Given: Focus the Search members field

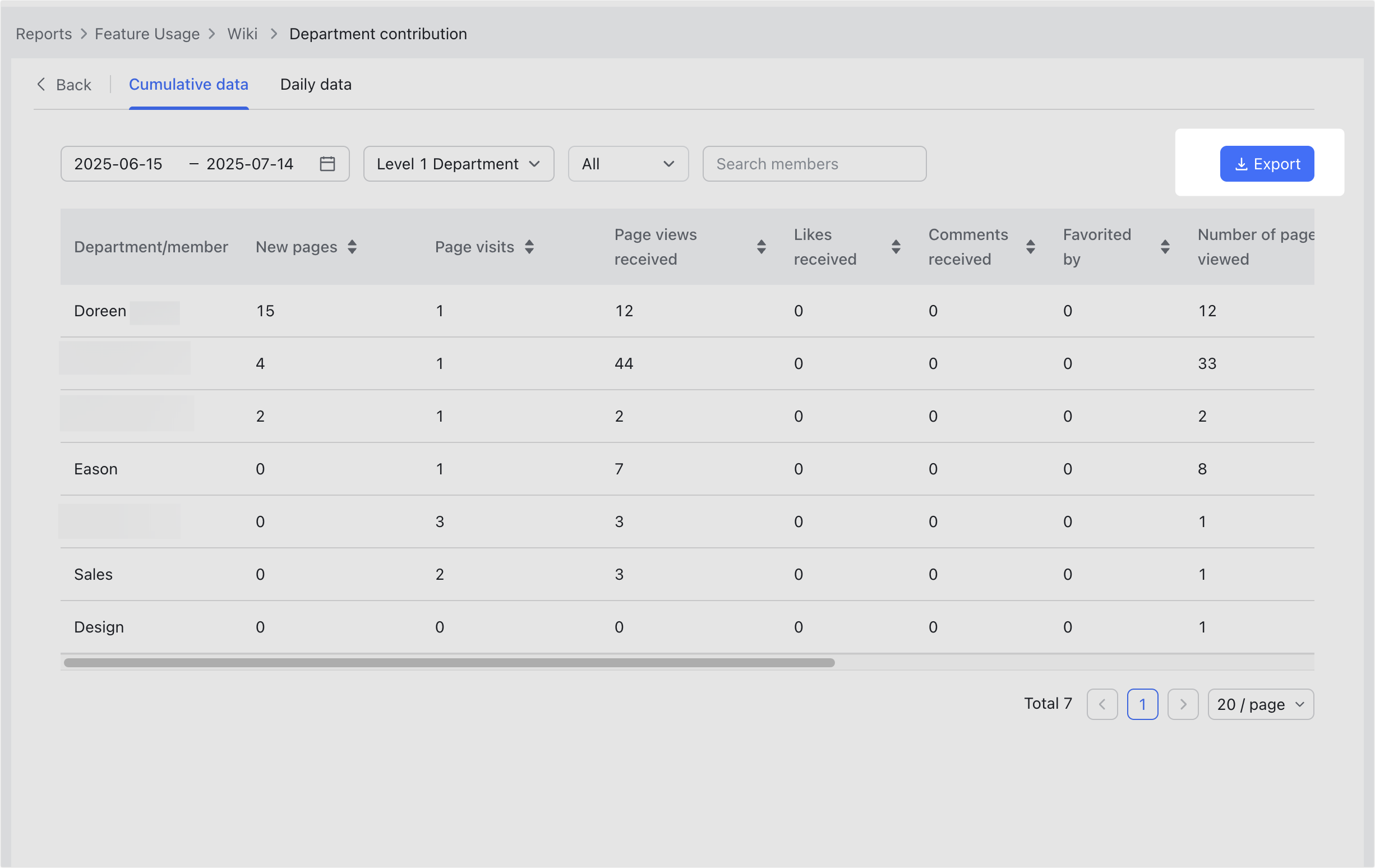Looking at the screenshot, I should [814, 164].
